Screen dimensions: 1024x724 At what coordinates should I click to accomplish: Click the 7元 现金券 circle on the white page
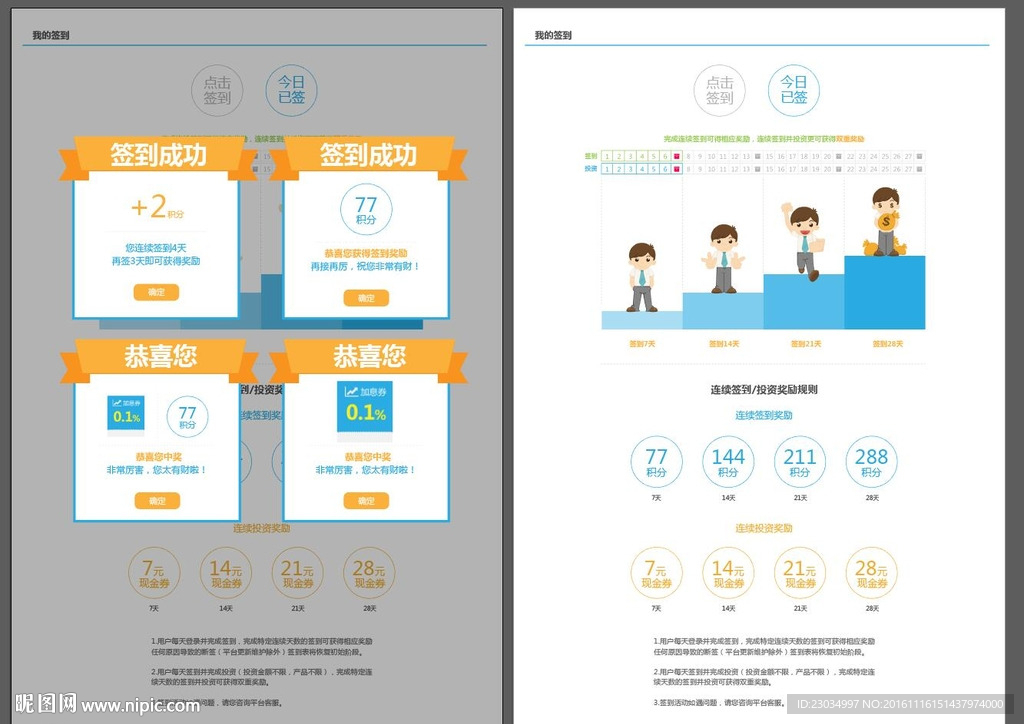coord(656,573)
